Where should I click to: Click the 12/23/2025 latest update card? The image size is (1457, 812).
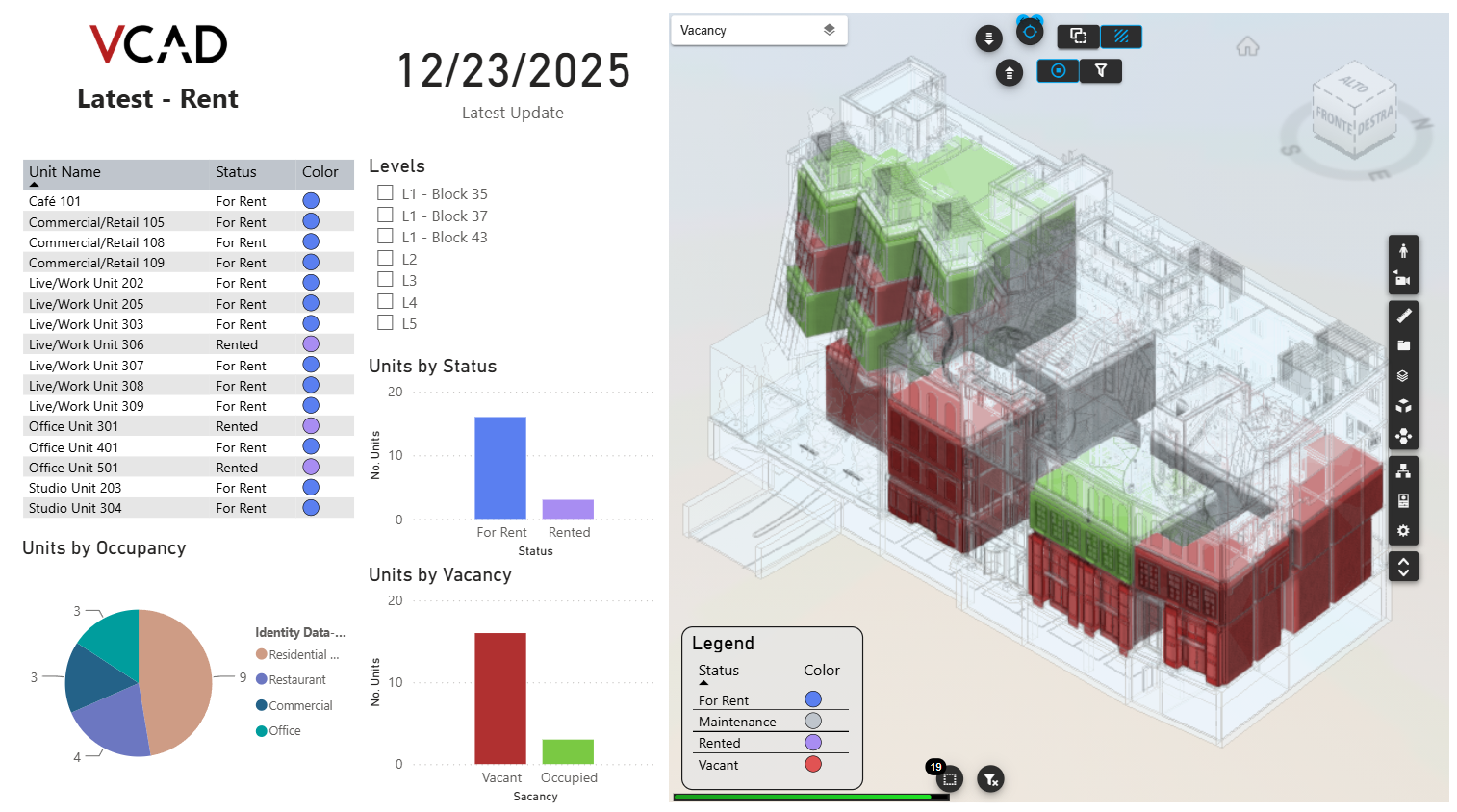pyautogui.click(x=513, y=85)
